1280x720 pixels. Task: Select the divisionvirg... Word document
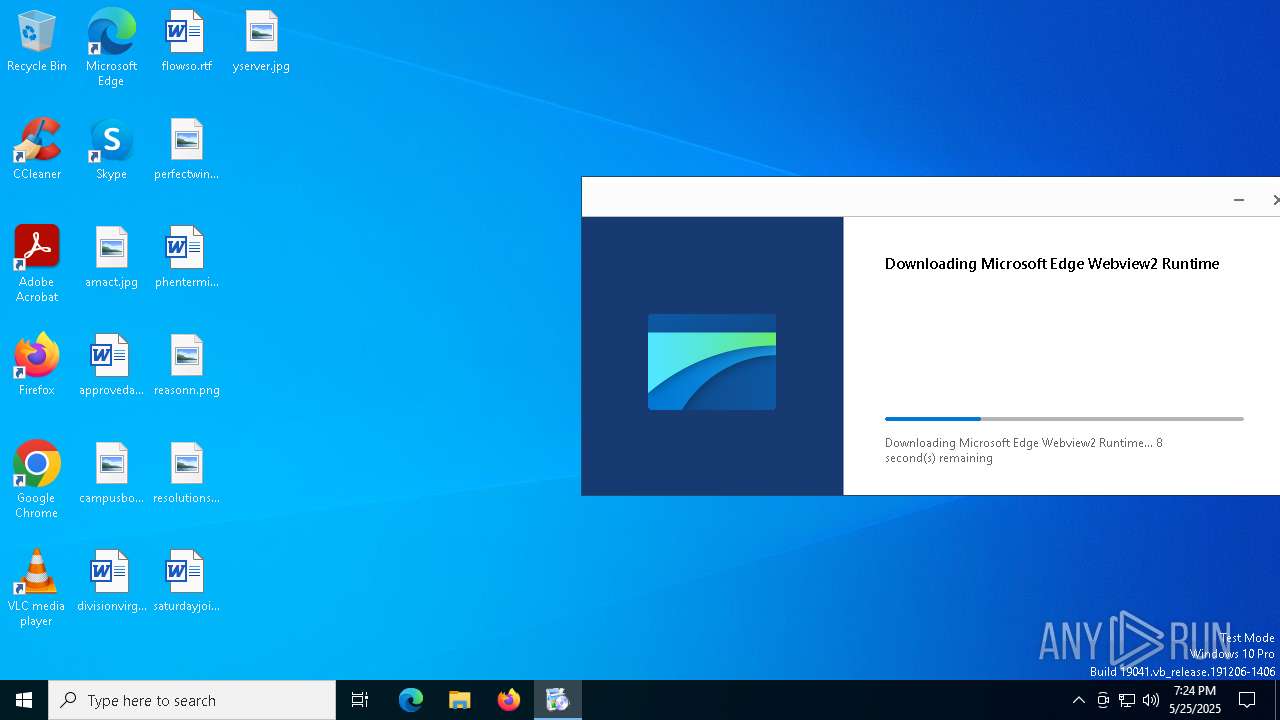(x=111, y=582)
